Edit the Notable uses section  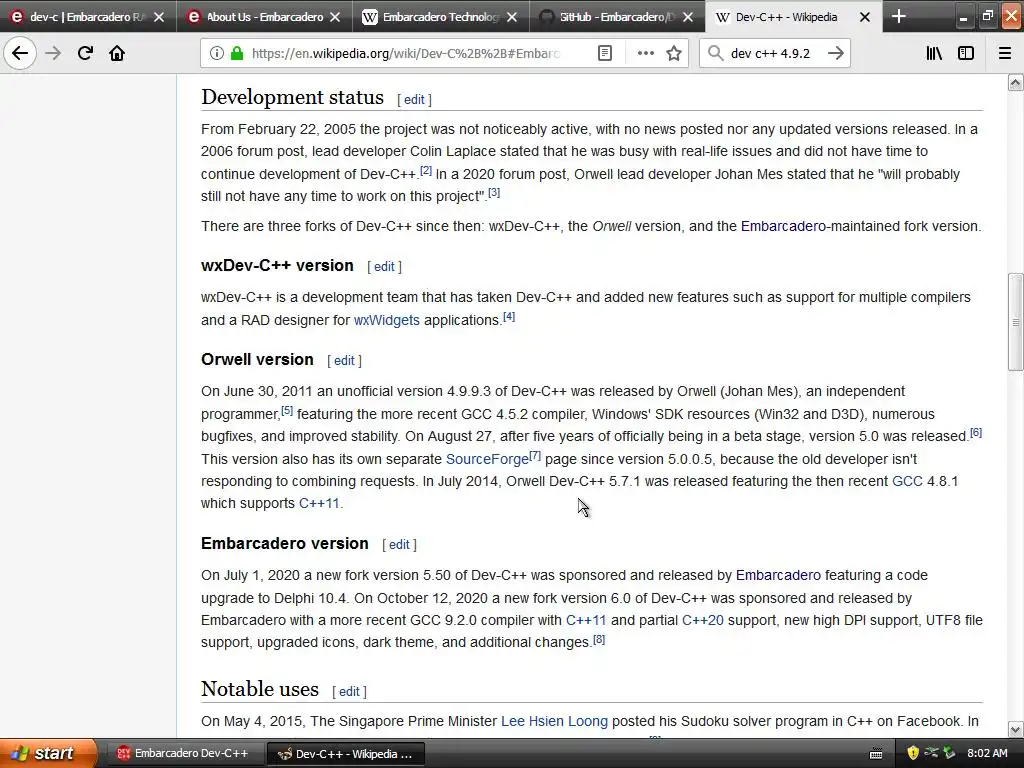pos(349,692)
